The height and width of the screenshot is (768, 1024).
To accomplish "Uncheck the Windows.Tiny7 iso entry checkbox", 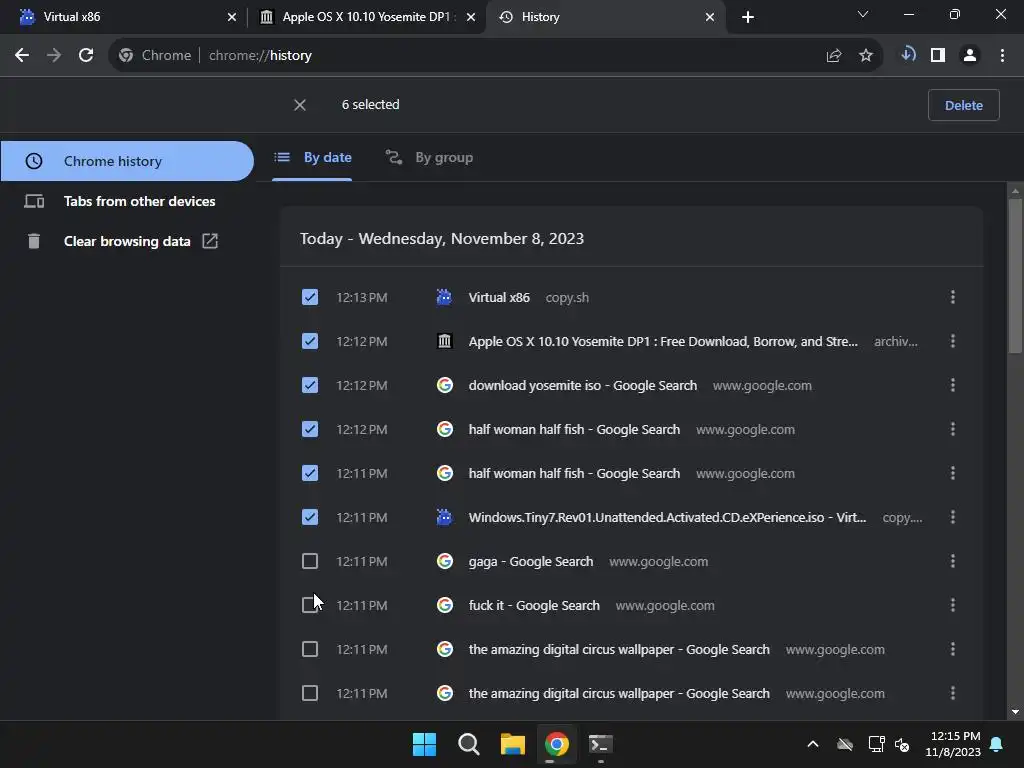I will pos(310,517).
